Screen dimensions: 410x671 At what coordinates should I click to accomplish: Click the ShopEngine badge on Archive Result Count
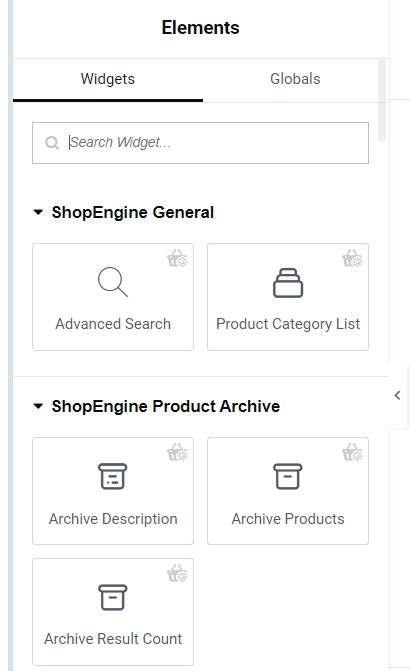[x=177, y=573]
